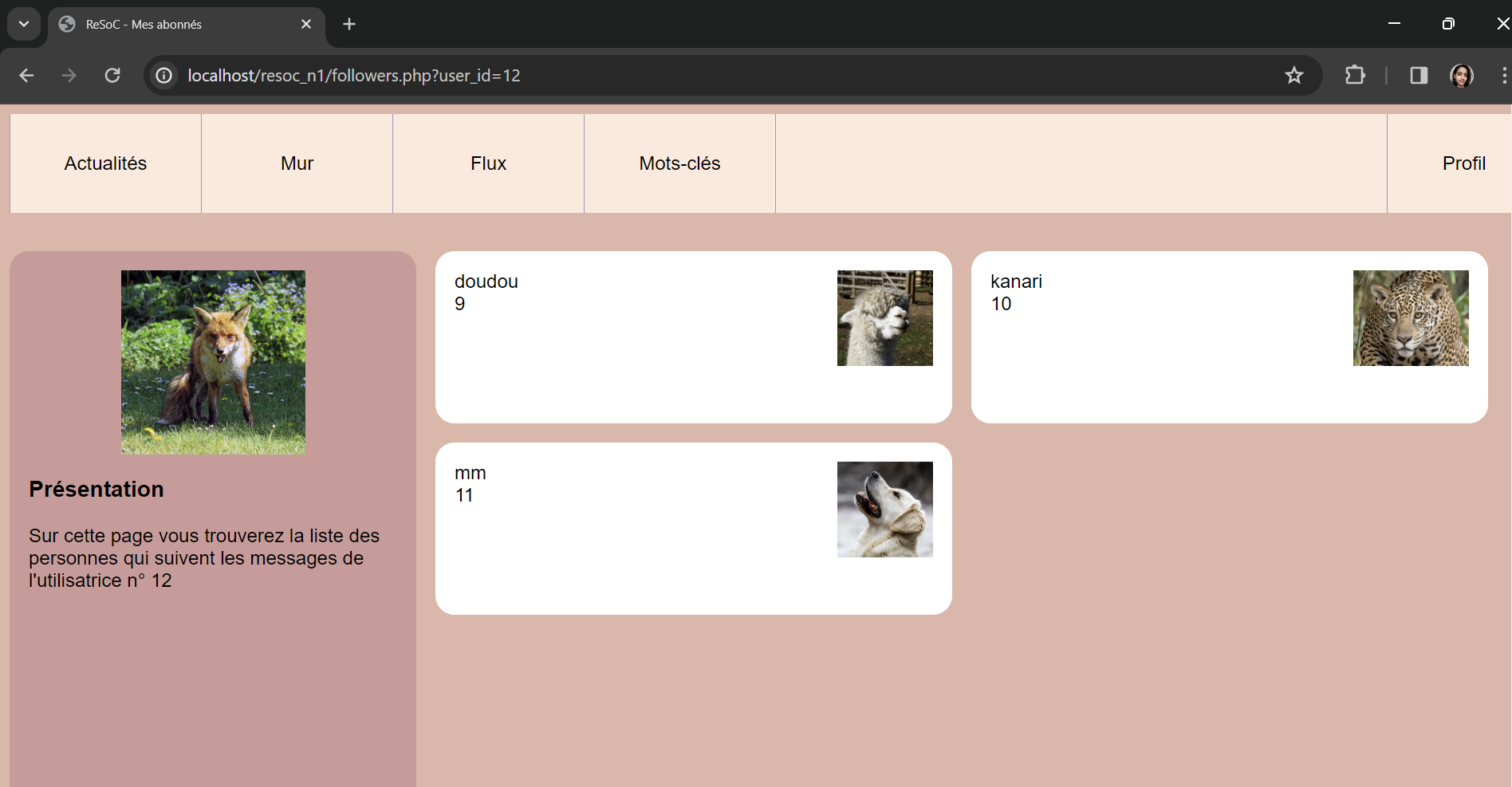Screen dimensions: 1512x787
Task: Expand the Profil menu
Action: coord(1463,163)
